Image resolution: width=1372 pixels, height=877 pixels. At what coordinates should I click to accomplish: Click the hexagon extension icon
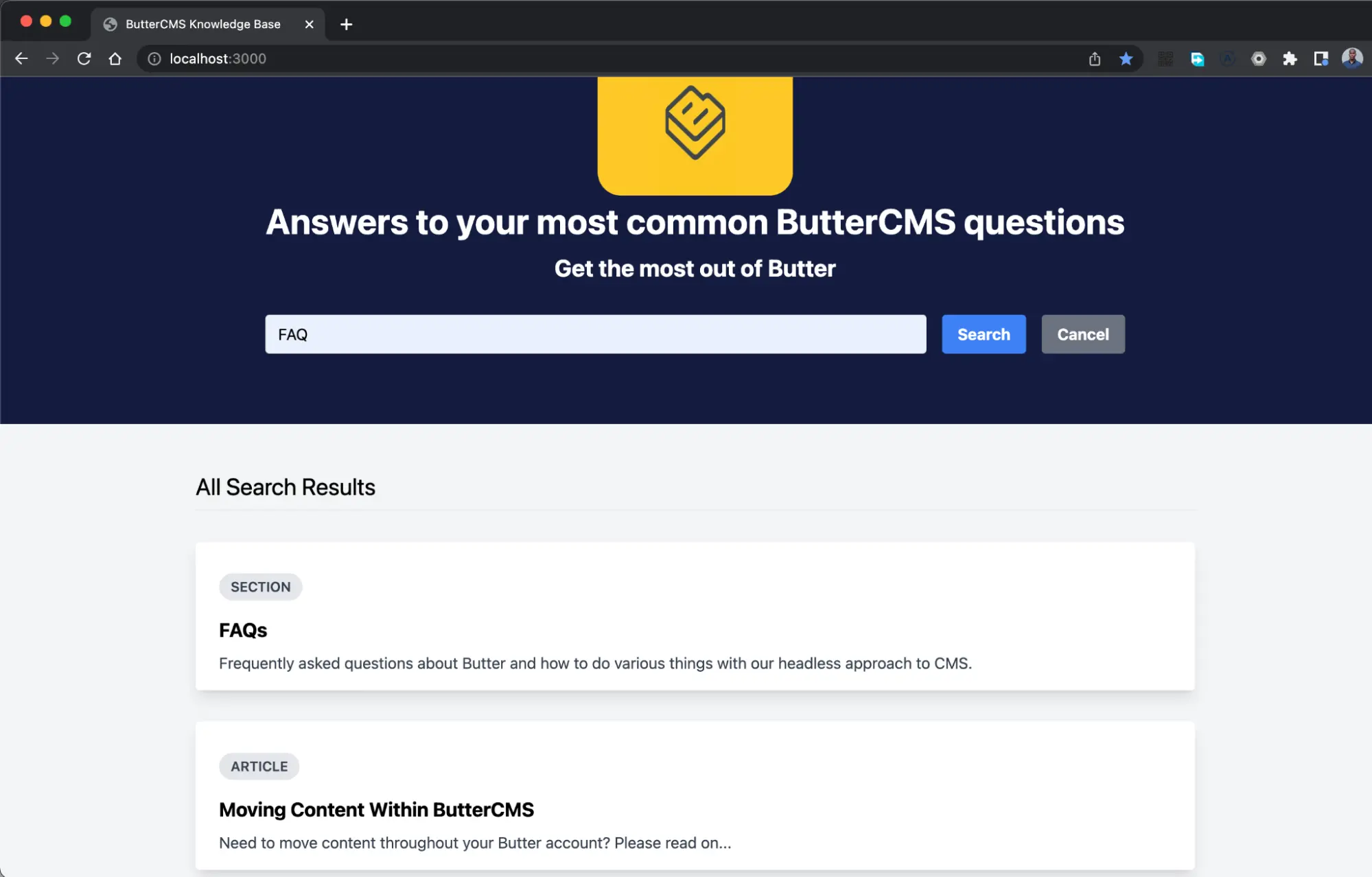(1258, 59)
